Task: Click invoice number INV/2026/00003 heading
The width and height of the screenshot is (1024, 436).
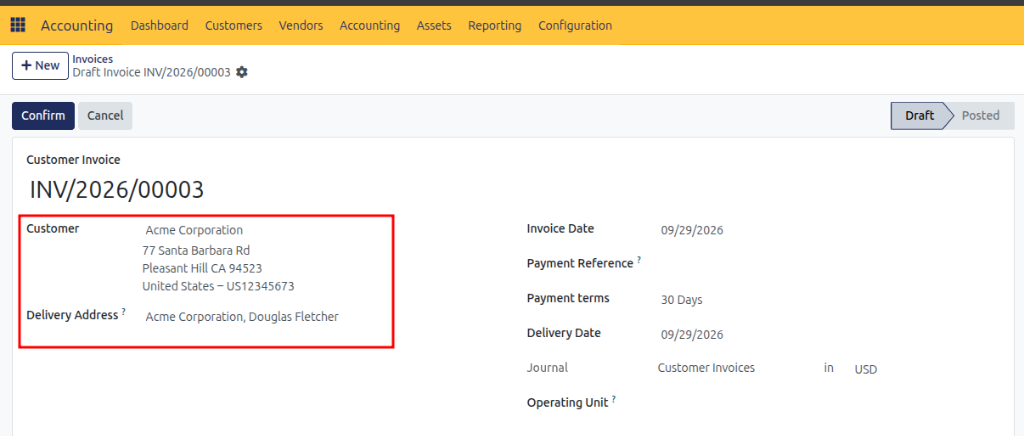Action: tap(117, 190)
